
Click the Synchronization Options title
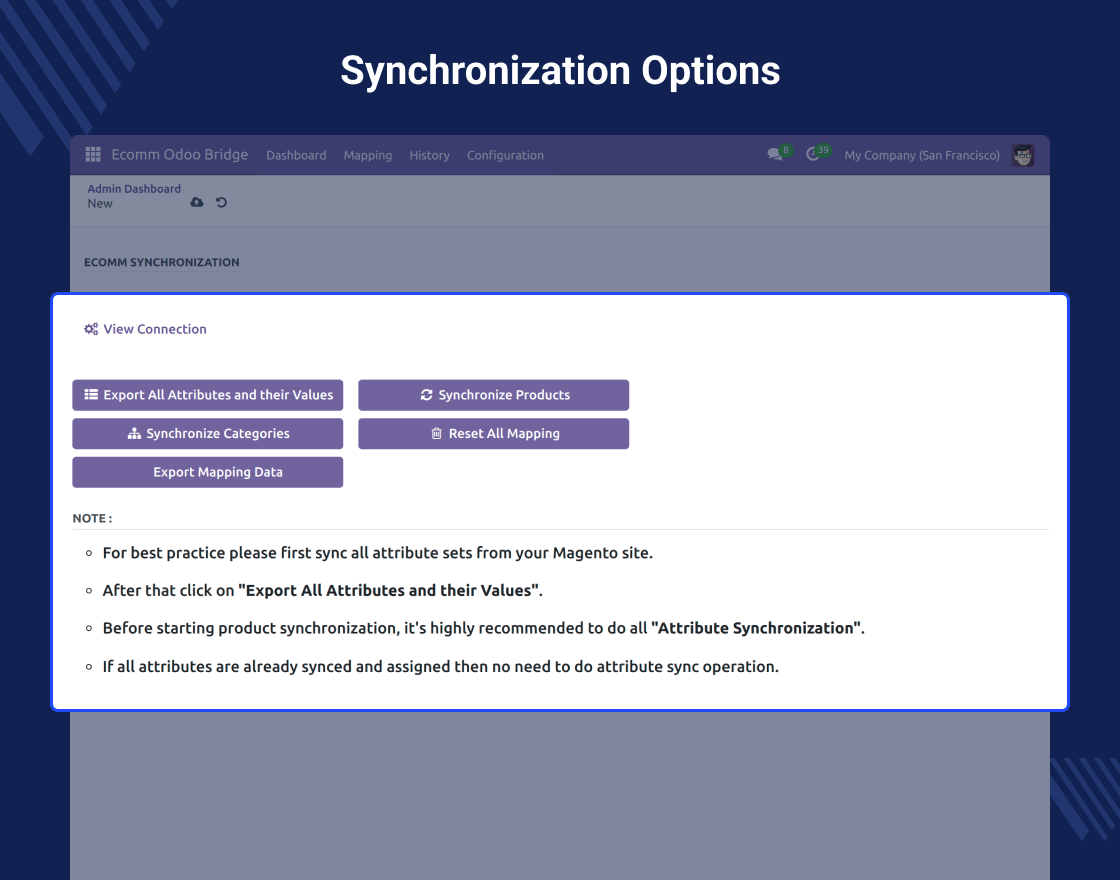[560, 71]
